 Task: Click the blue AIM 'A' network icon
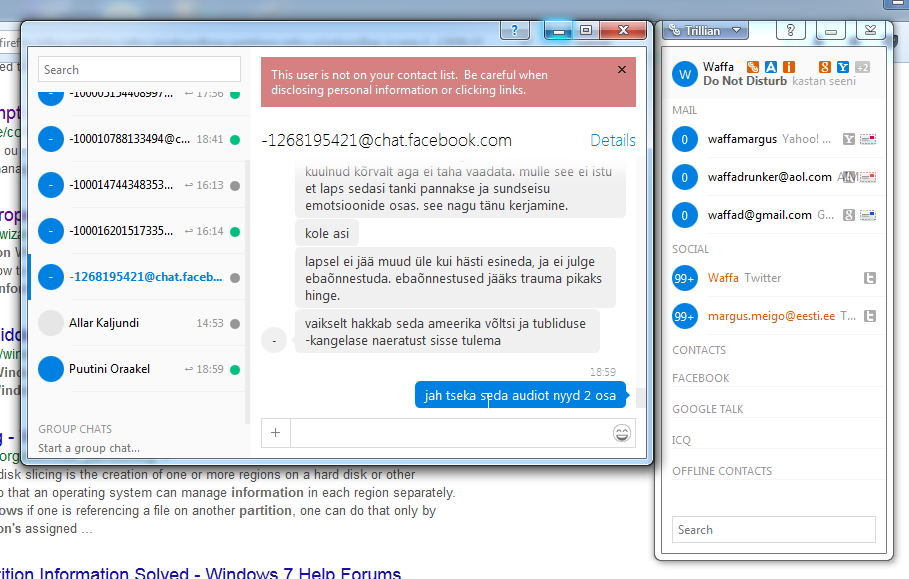tap(770, 67)
